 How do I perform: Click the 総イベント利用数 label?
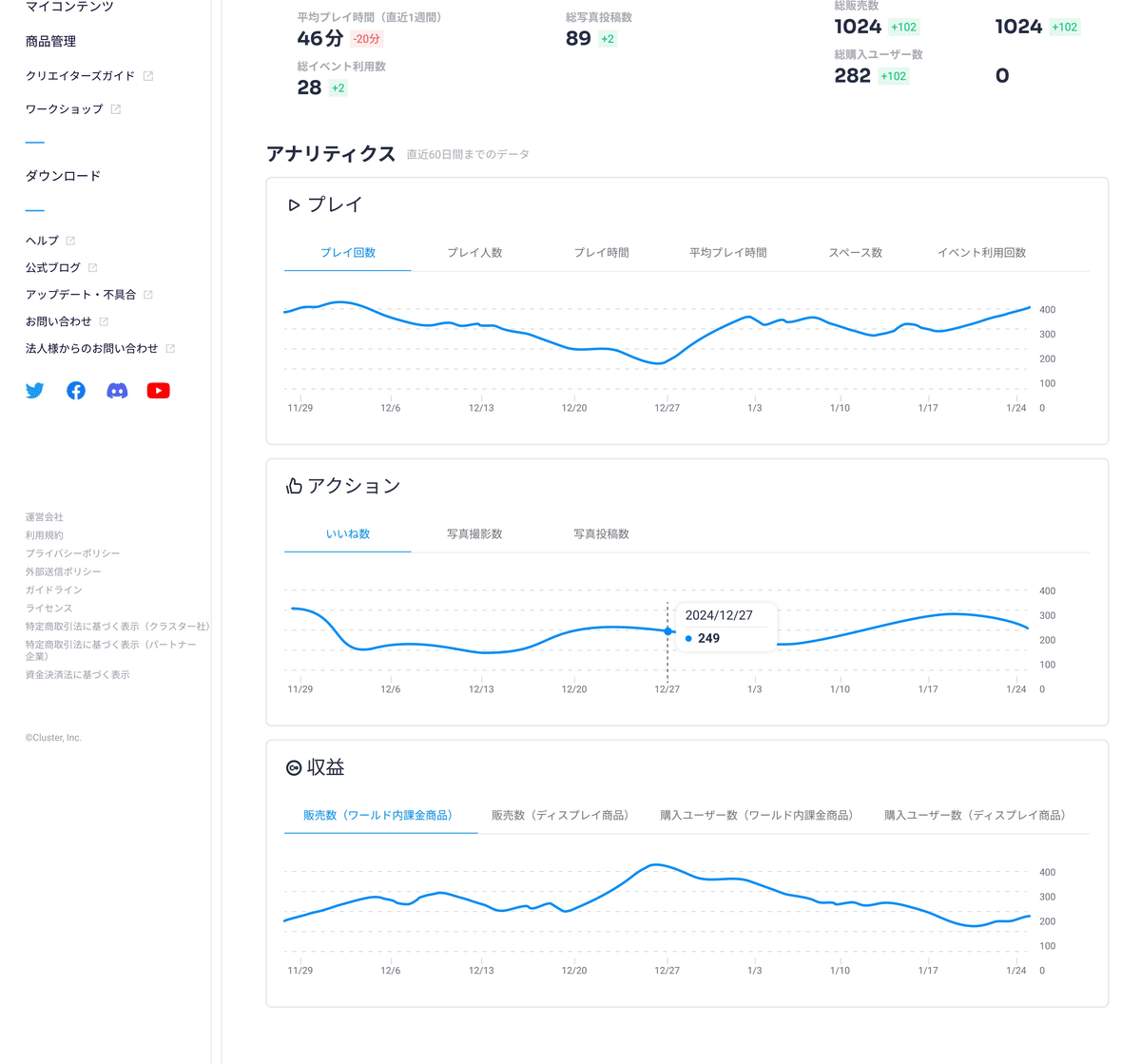click(341, 67)
